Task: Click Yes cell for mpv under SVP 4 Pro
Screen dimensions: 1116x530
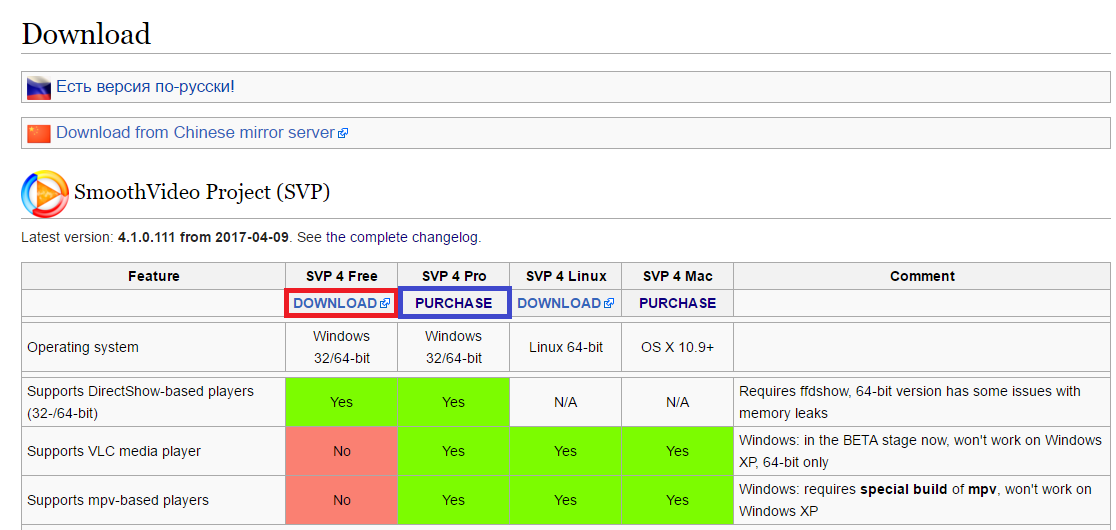Action: coord(453,500)
